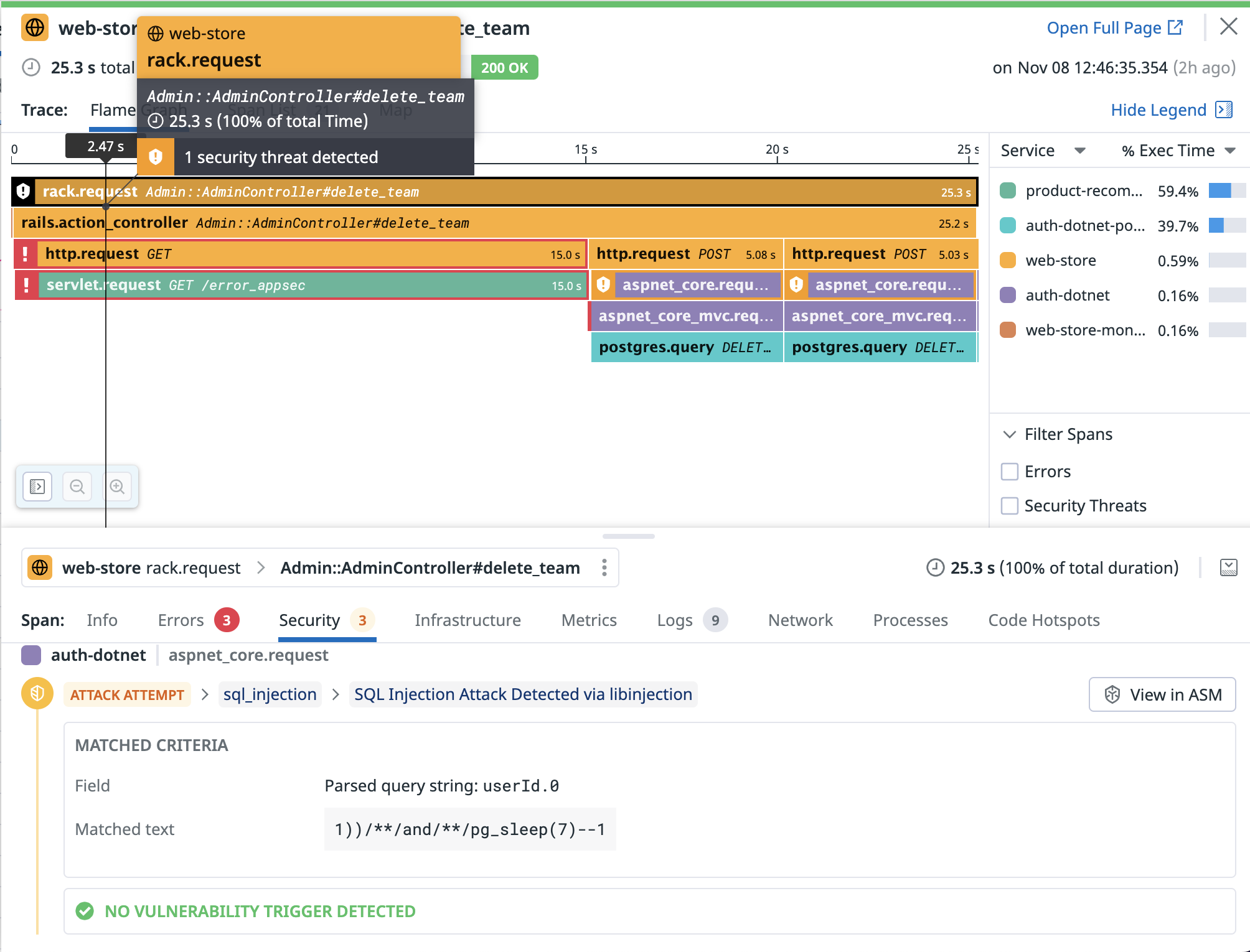This screenshot has height=952, width=1250.
Task: Switch to the Infrastructure tab
Action: click(468, 620)
